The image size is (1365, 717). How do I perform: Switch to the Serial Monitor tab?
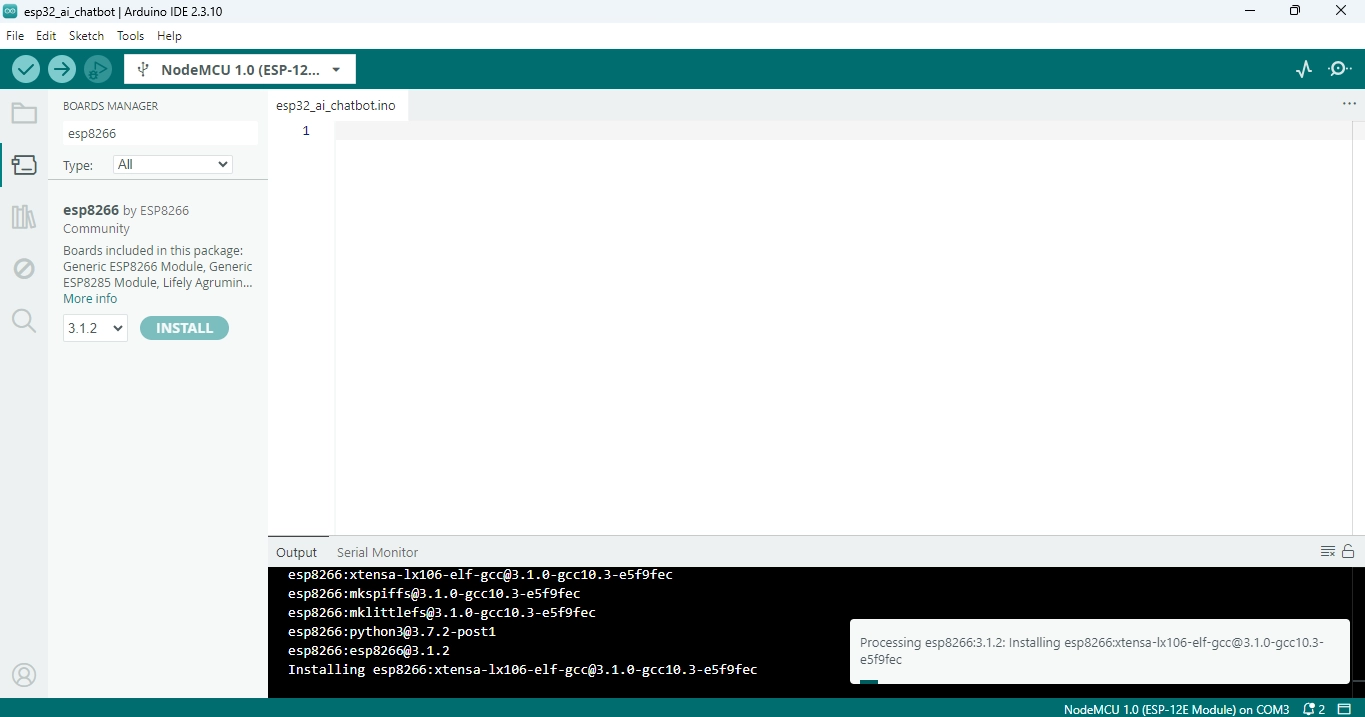click(x=377, y=552)
